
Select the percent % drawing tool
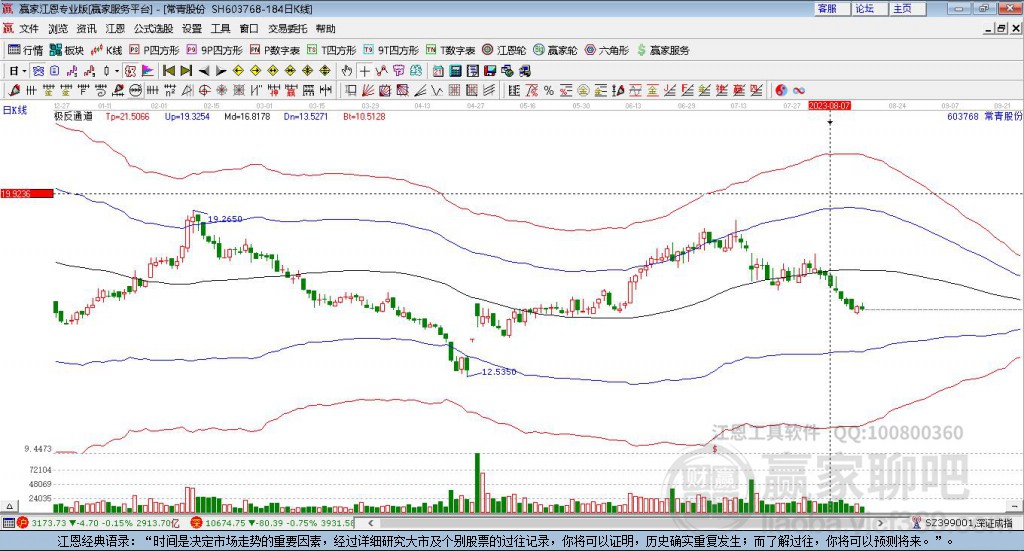(549, 91)
